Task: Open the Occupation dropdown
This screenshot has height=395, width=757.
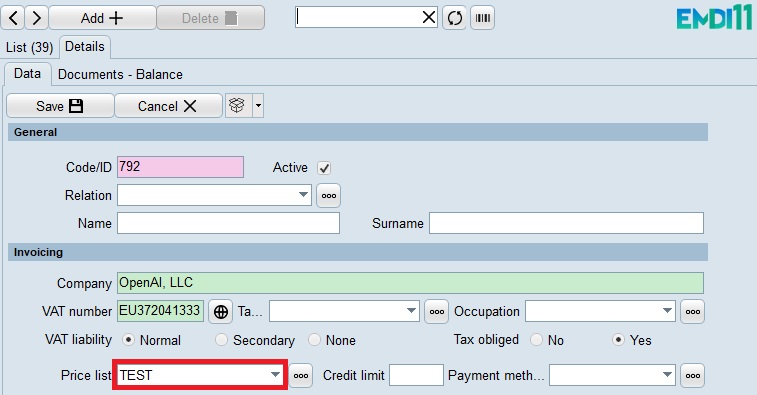Action: coord(600,311)
